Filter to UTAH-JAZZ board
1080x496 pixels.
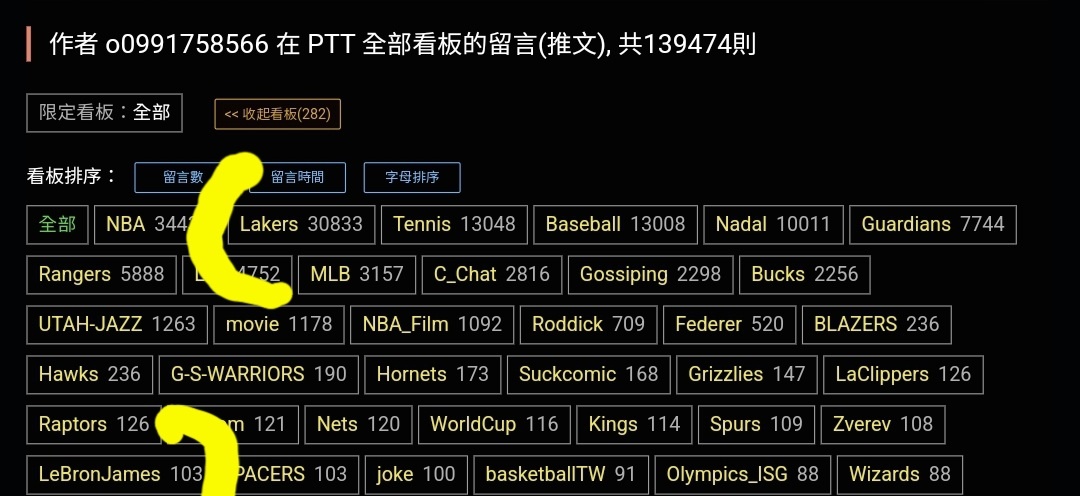tap(117, 325)
